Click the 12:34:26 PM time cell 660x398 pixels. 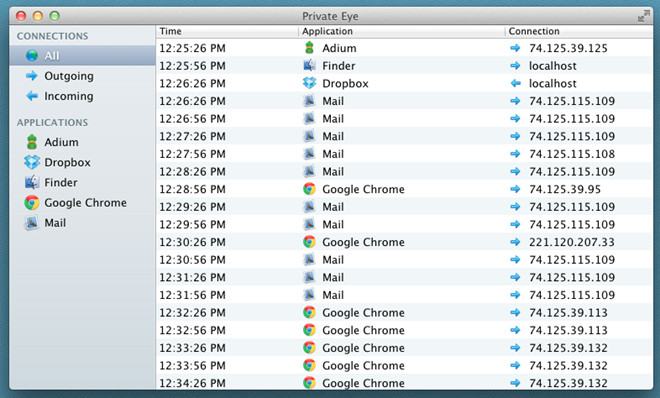click(192, 383)
